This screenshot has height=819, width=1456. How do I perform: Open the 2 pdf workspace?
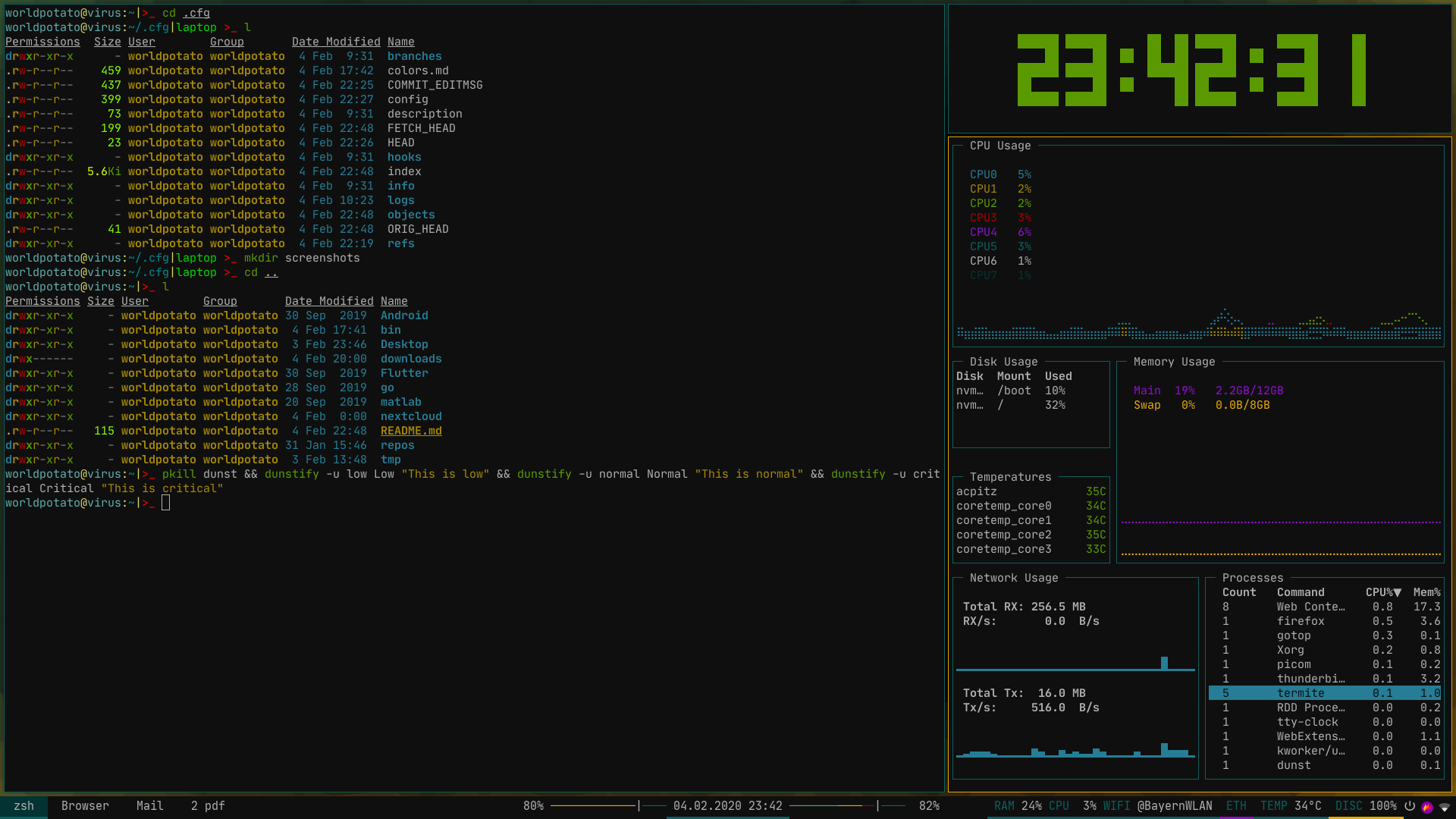tap(208, 806)
